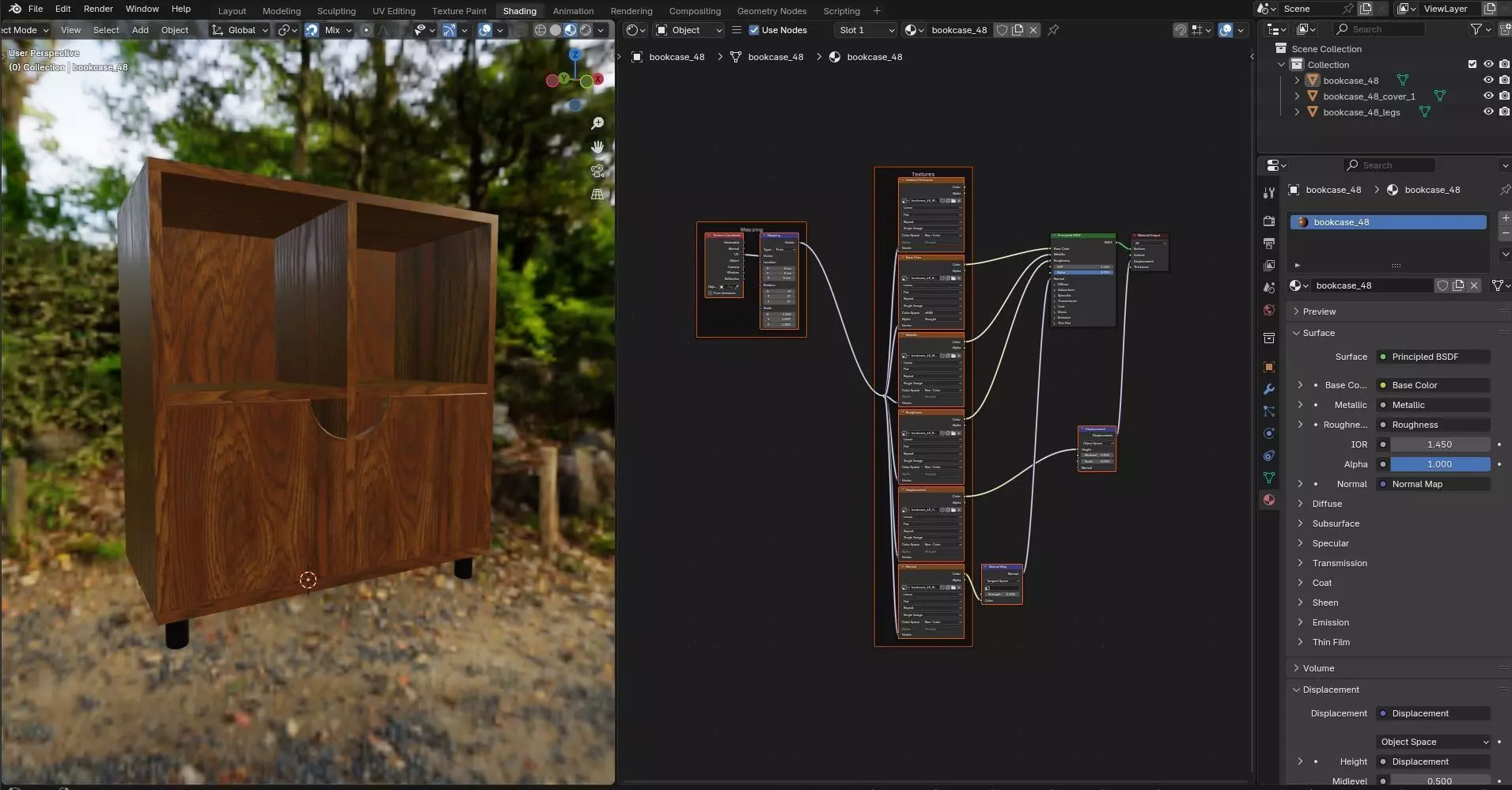
Task: Hide bookcase_48_cover_1 via eye icon
Action: (1488, 96)
